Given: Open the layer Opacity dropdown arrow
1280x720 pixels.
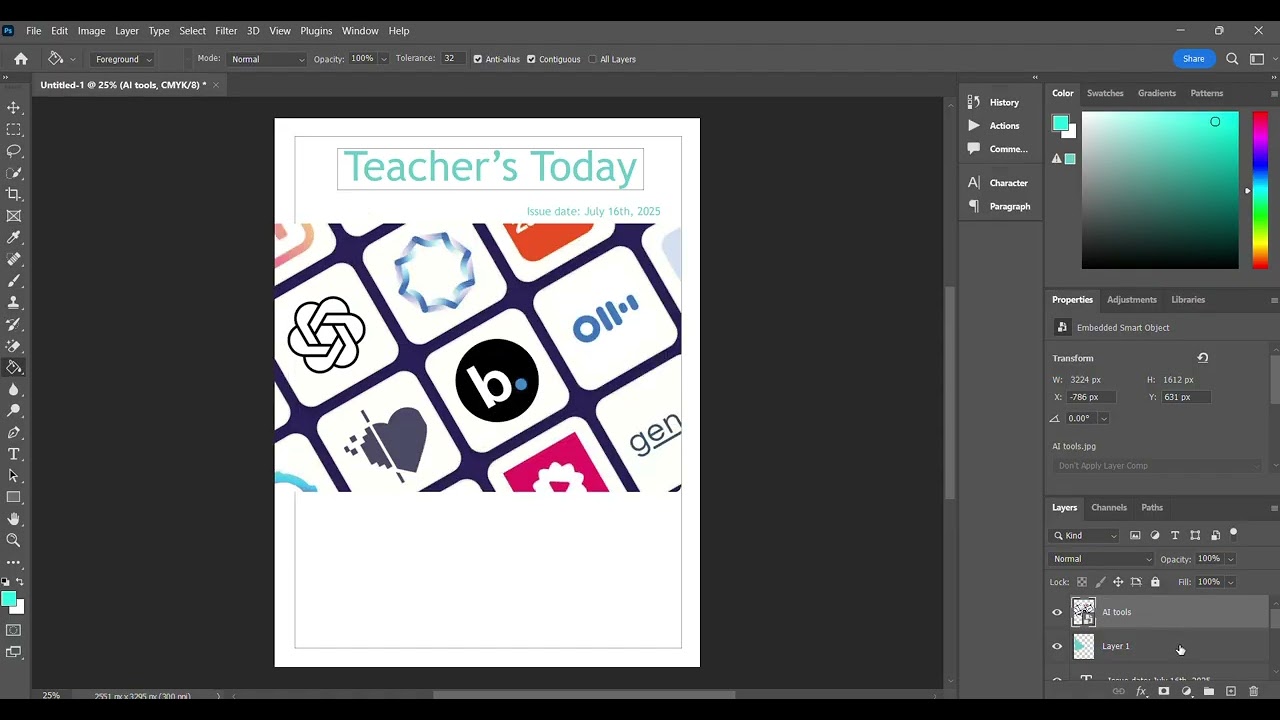Looking at the screenshot, I should (x=1230, y=559).
